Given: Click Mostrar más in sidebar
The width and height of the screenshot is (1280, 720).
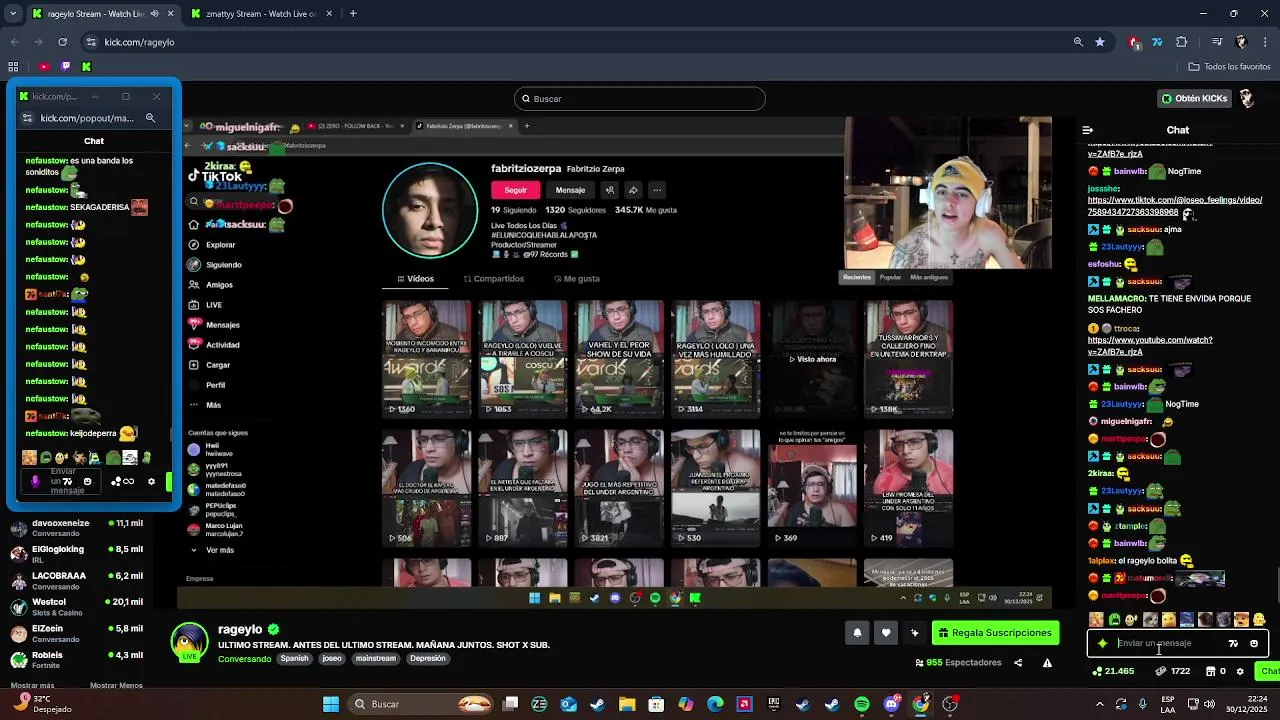Looking at the screenshot, I should 32,685.
